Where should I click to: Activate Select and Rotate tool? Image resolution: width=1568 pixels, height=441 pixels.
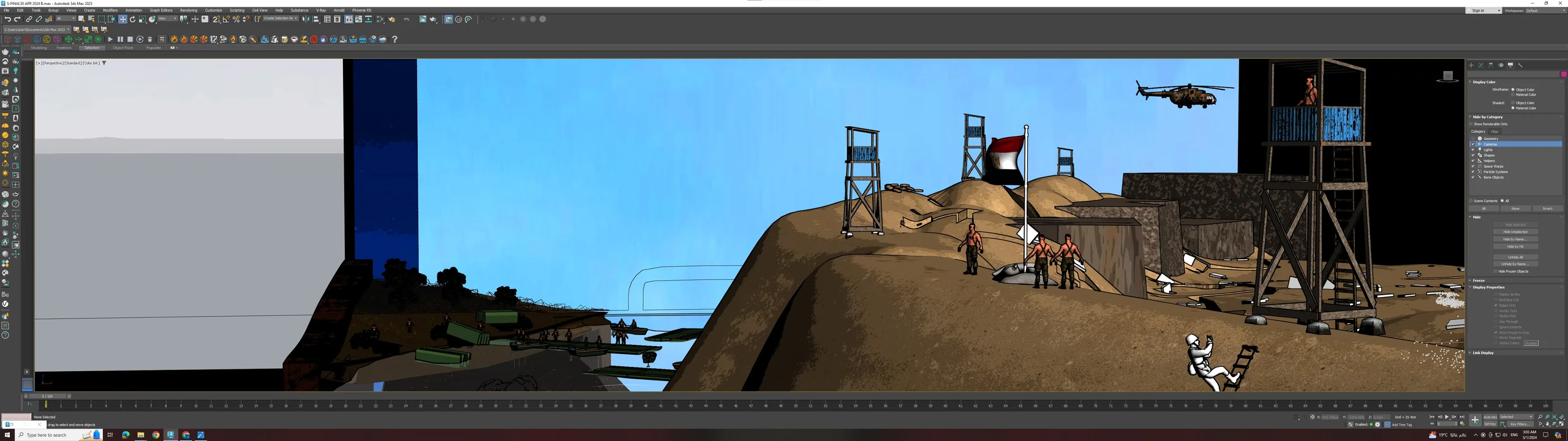[132, 19]
